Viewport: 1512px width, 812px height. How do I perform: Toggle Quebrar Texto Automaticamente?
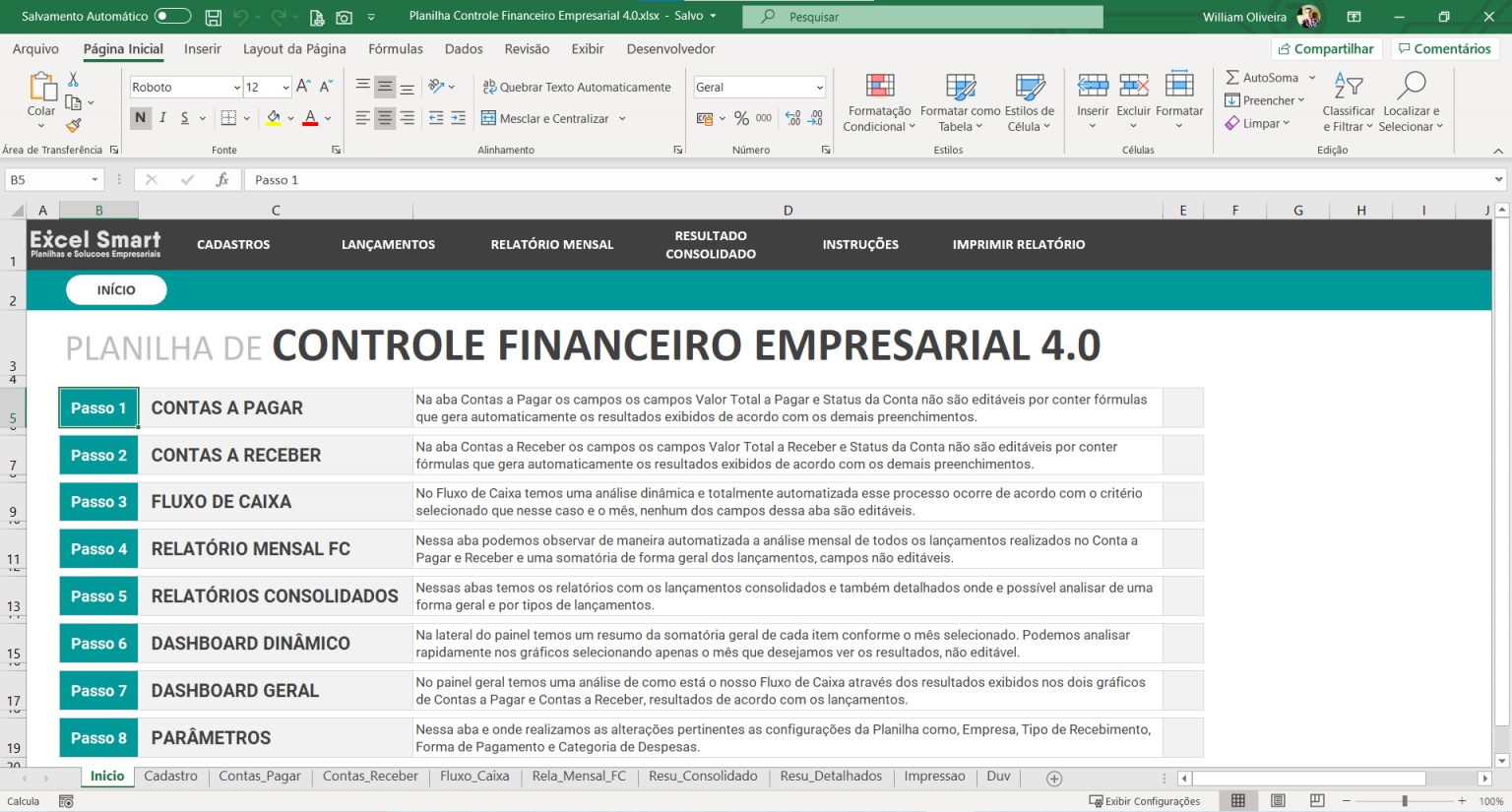(577, 87)
